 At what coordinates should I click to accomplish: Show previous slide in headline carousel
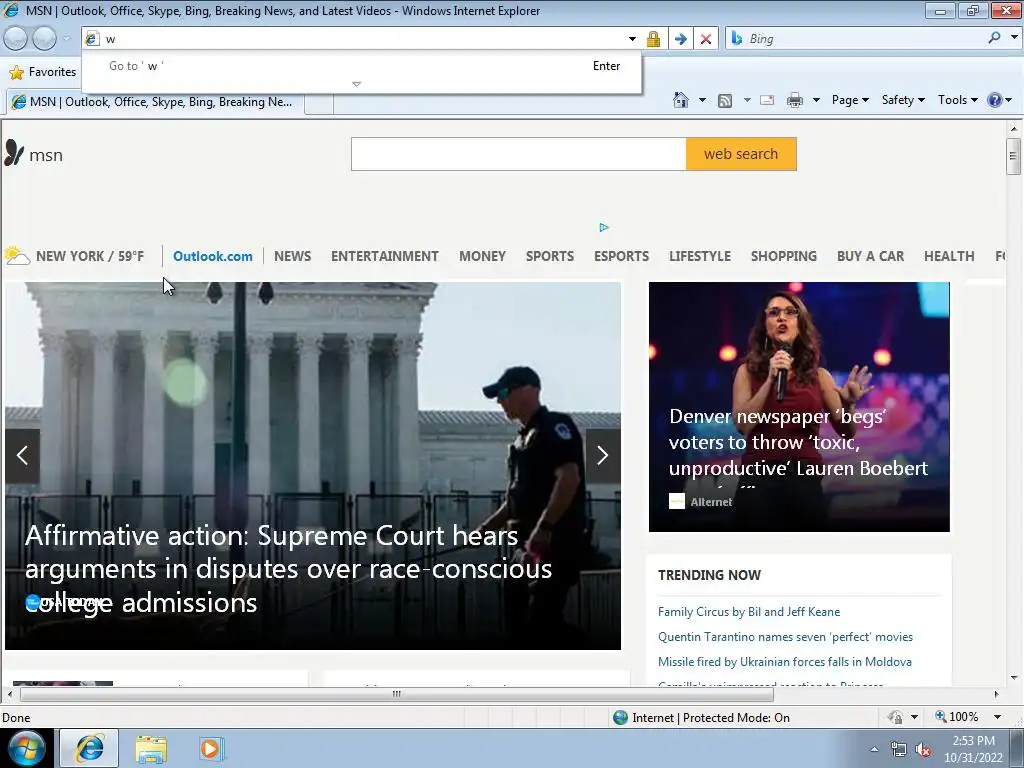(x=22, y=455)
